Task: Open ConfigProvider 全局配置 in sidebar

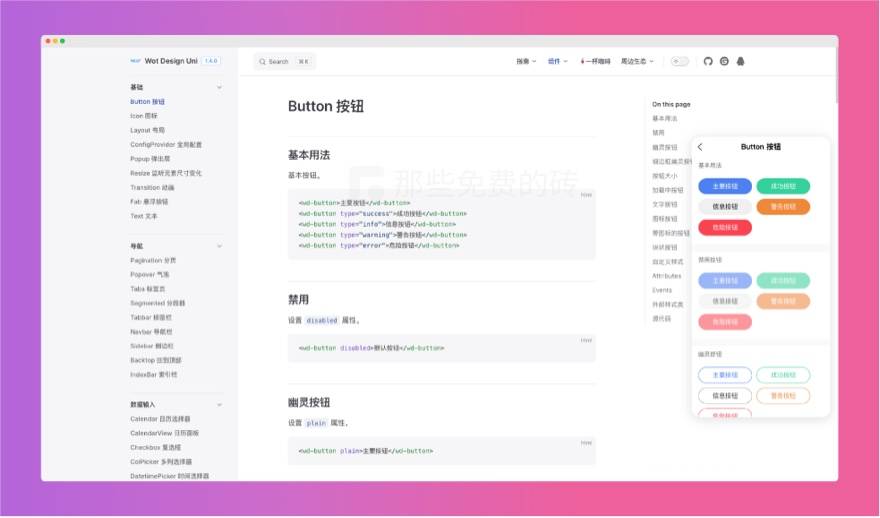Action: (166, 144)
